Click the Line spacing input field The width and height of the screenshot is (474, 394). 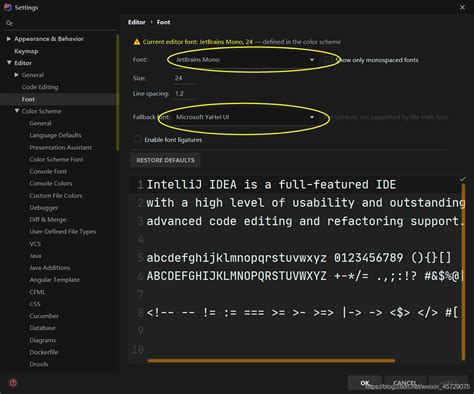[185, 94]
